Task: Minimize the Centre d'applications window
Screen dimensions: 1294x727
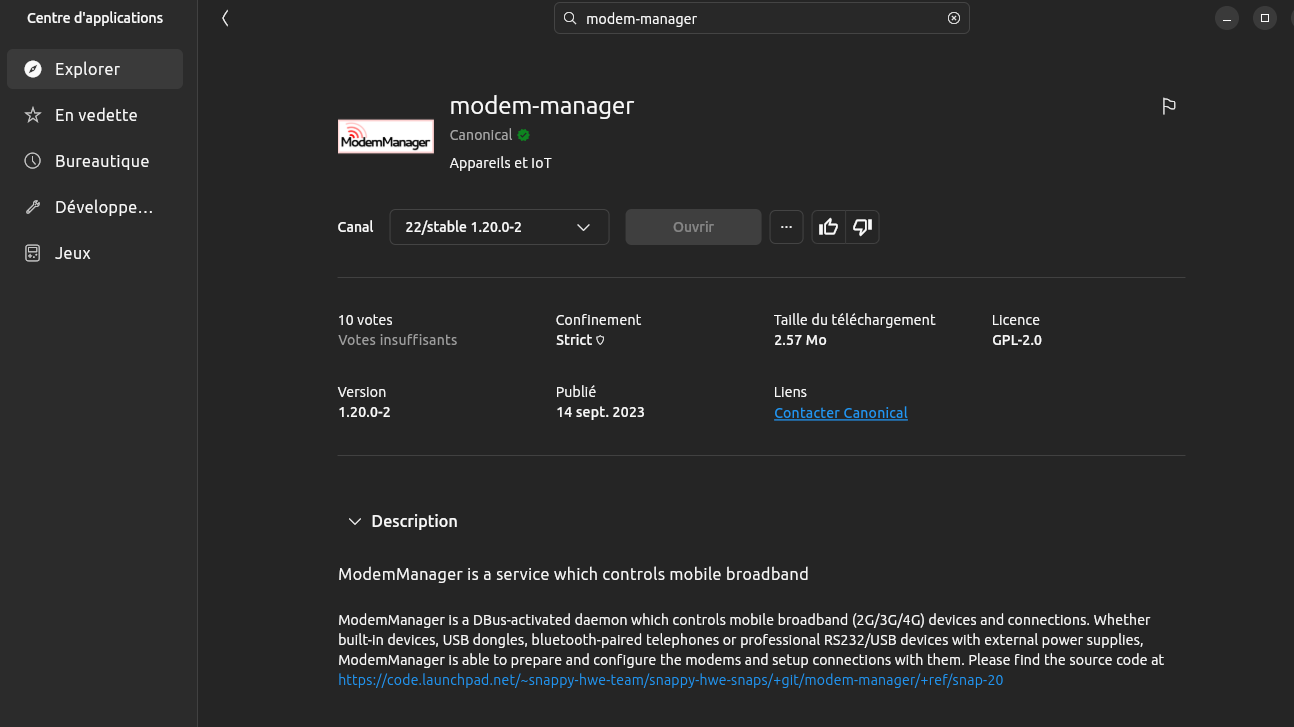Action: (1227, 18)
